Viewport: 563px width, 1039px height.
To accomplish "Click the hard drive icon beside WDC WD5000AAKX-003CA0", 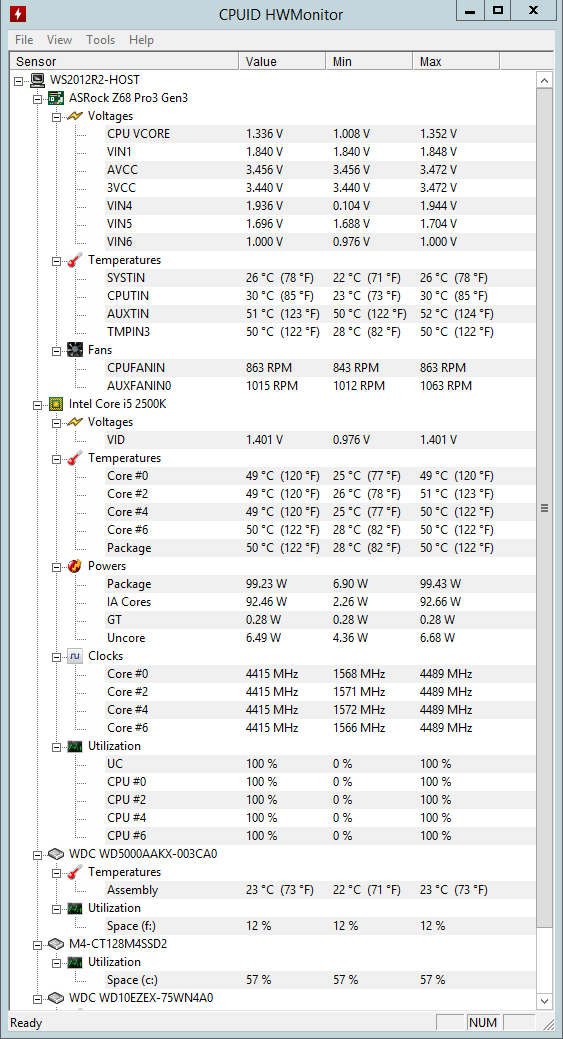I will point(56,853).
